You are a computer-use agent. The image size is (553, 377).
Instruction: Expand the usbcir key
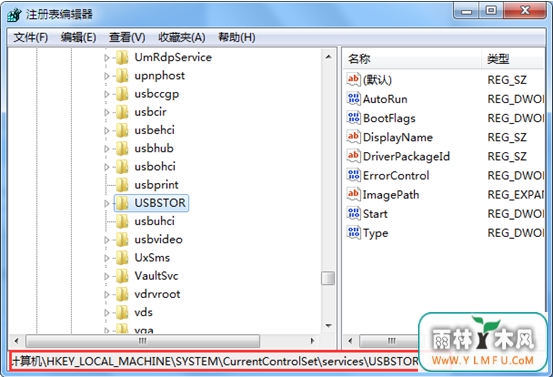(107, 113)
